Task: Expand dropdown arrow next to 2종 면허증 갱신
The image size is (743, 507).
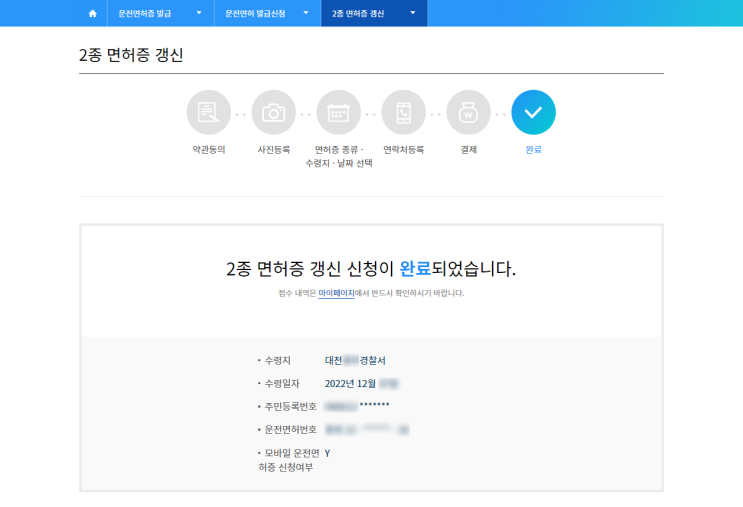Action: 413,13
